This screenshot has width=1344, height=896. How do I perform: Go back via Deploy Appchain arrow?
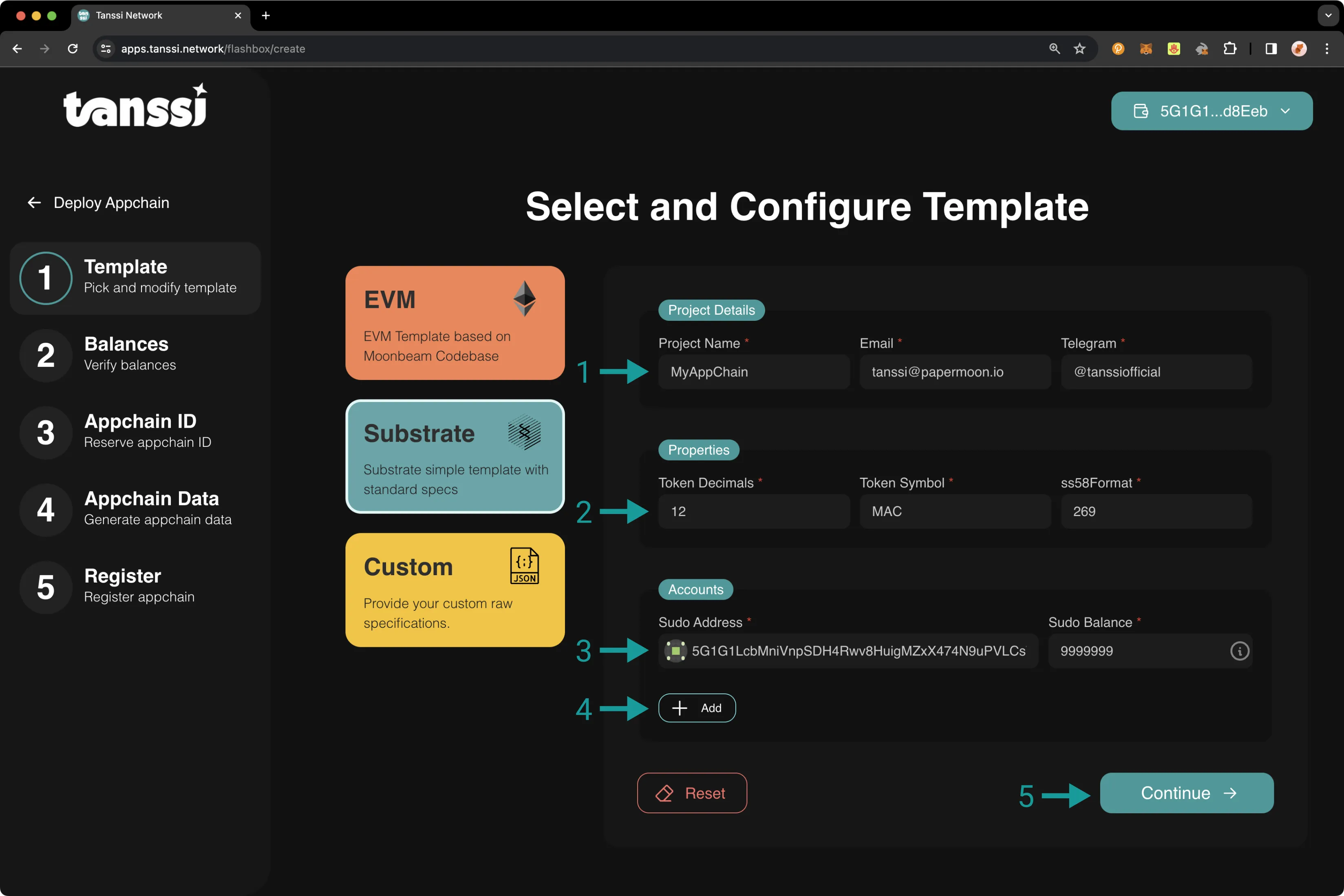click(x=34, y=203)
